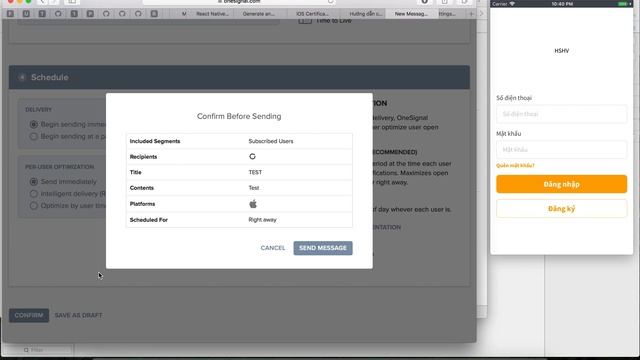The height and width of the screenshot is (360, 640).
Task: Select Begin sending immediately radio button
Action: pos(34,124)
